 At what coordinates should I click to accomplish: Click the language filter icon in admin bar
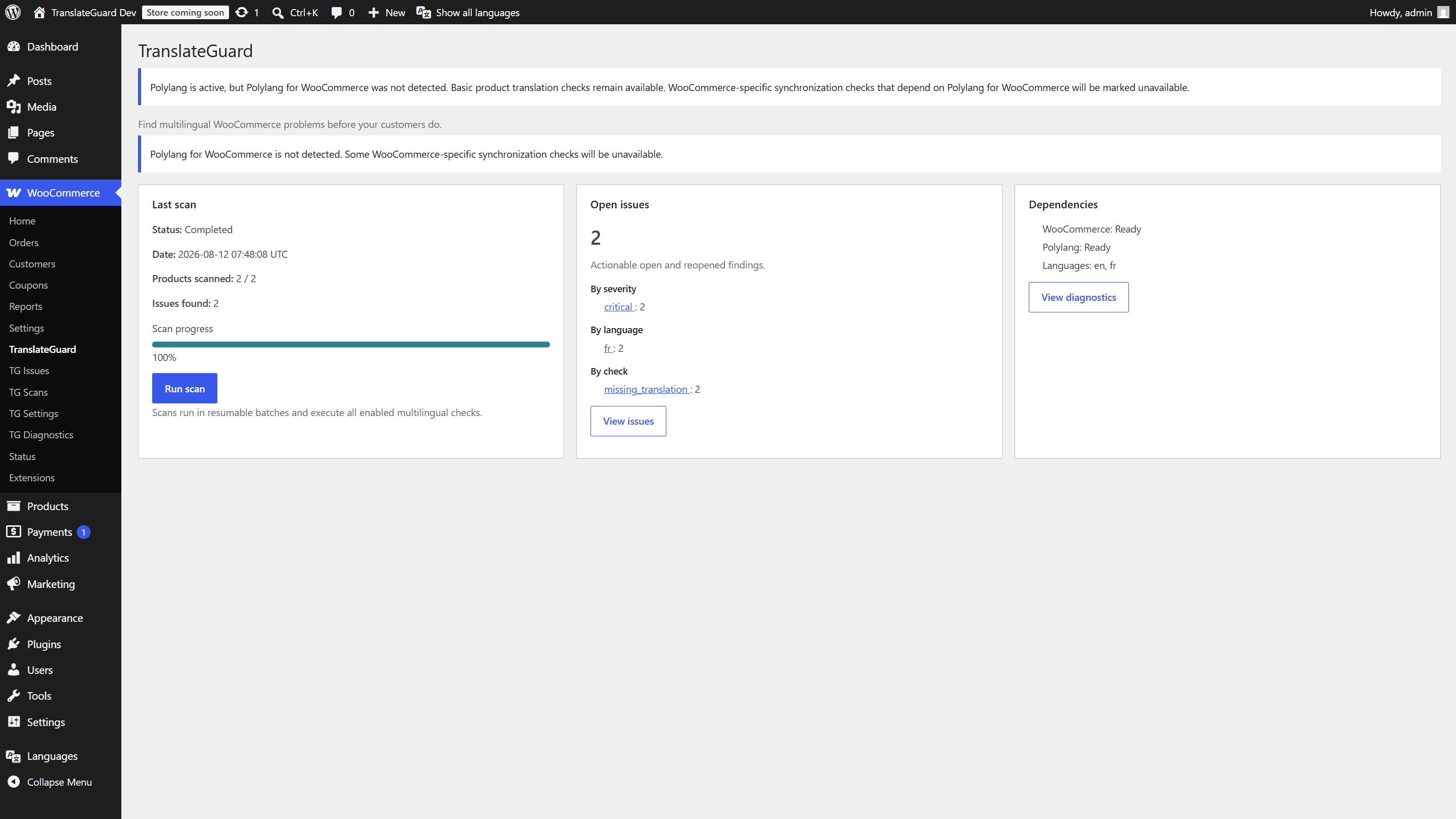(x=423, y=12)
